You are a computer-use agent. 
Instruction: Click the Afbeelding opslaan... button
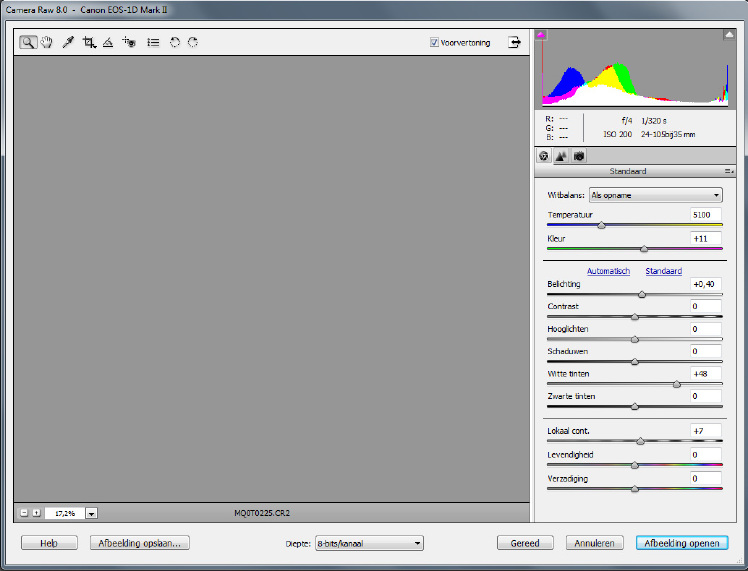click(140, 543)
